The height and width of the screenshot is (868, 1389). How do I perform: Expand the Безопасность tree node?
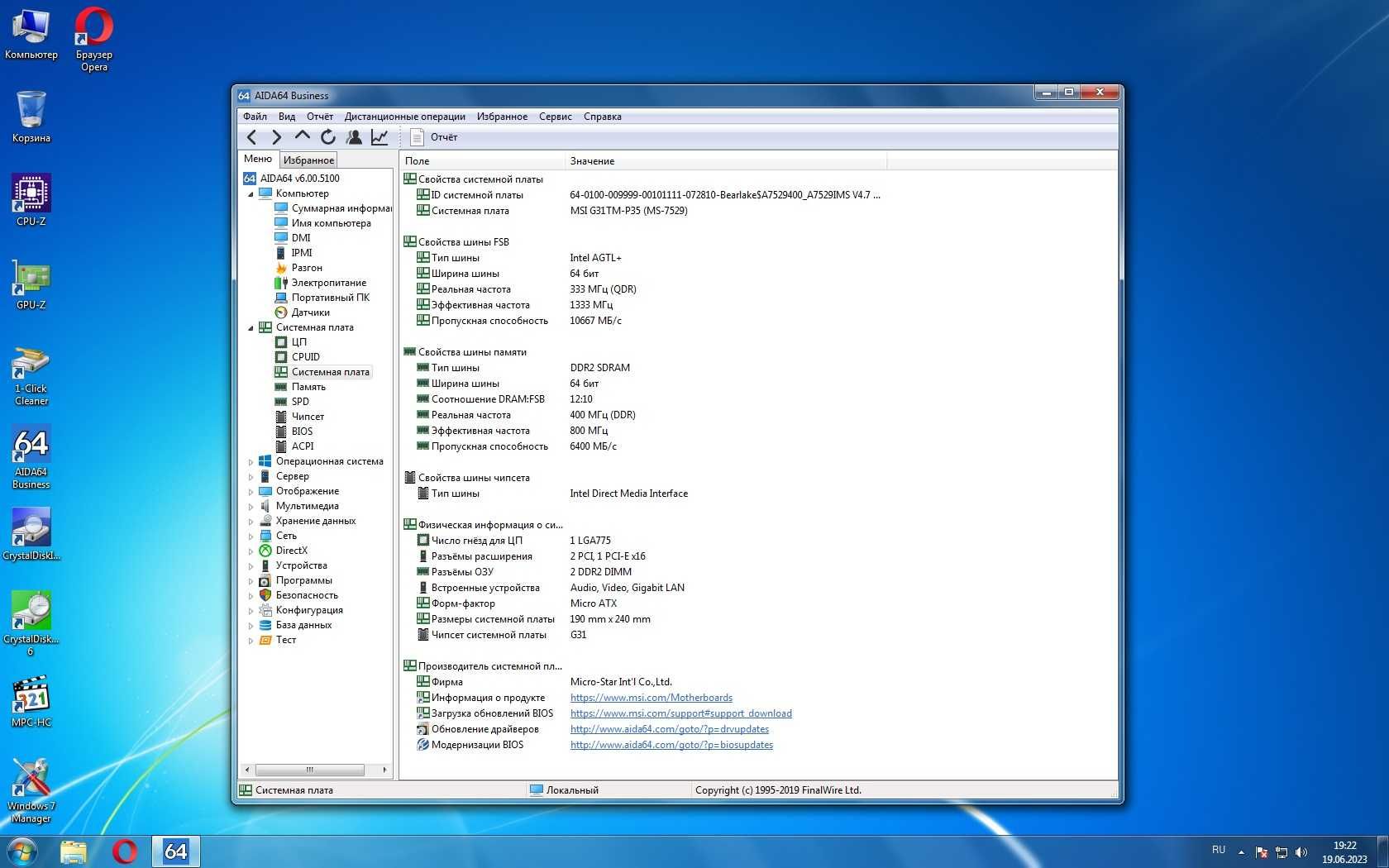click(251, 596)
